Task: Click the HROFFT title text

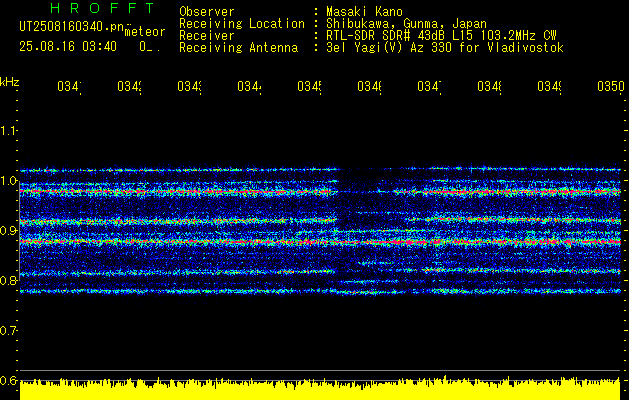Action: pyautogui.click(x=103, y=8)
